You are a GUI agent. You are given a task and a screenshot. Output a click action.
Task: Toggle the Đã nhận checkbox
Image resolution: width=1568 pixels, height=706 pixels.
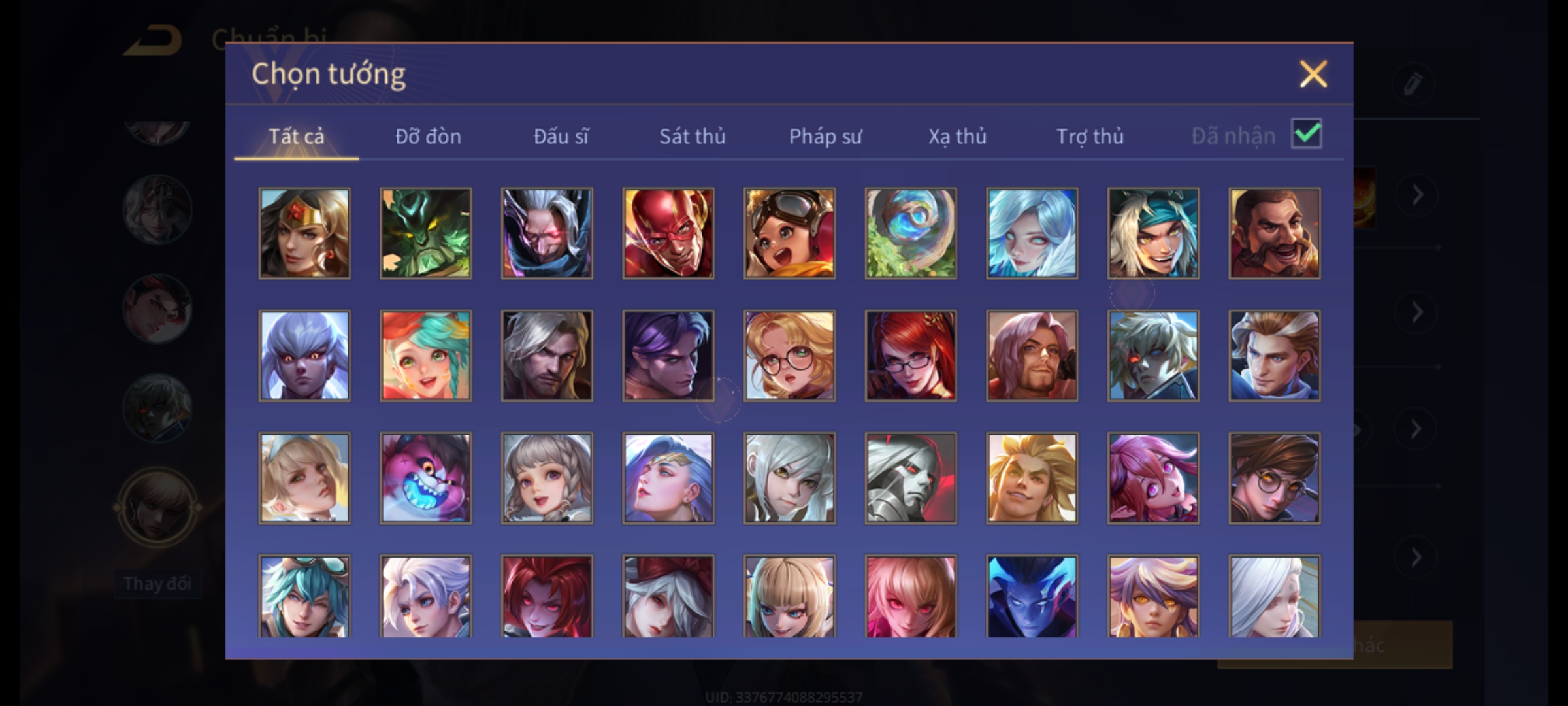pyautogui.click(x=1307, y=134)
